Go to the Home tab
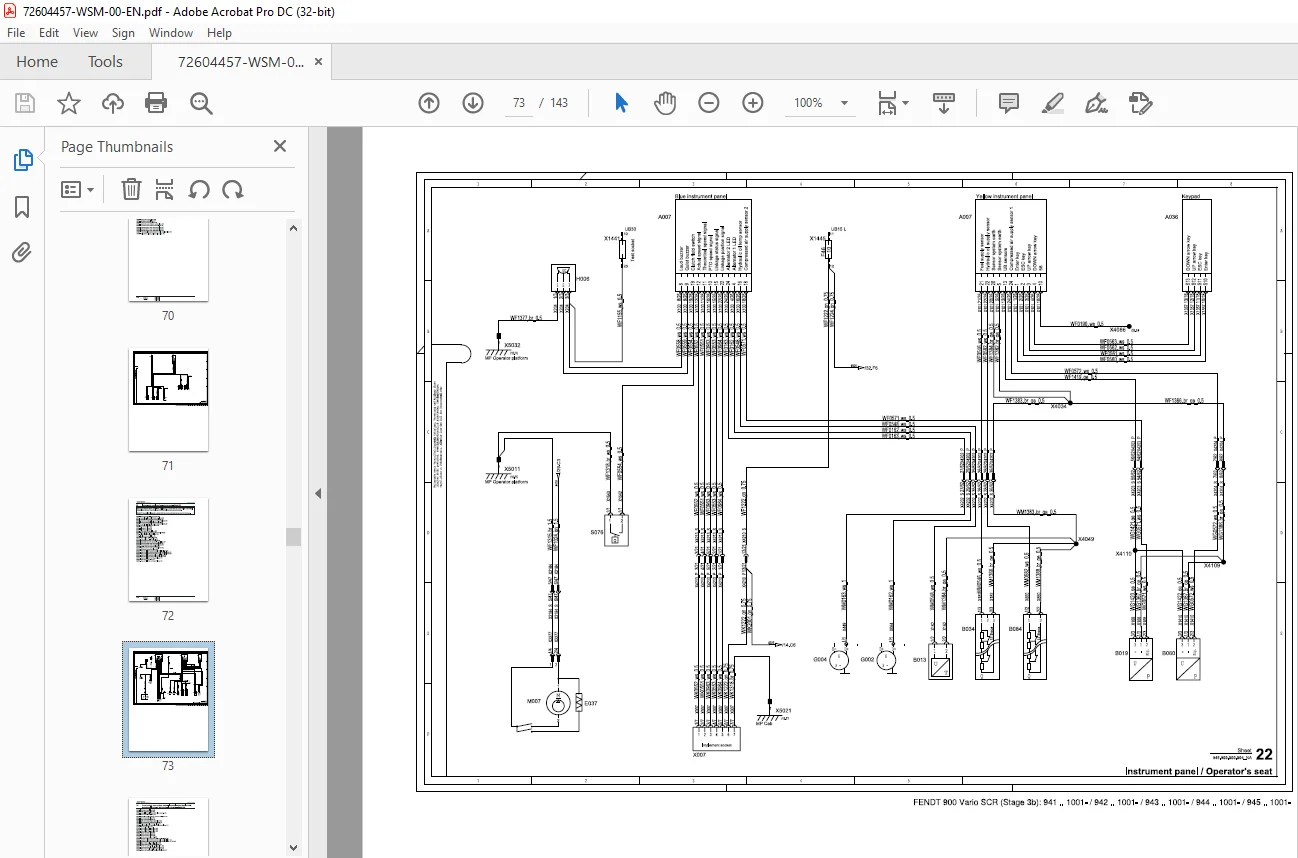The height and width of the screenshot is (858, 1298). click(x=37, y=62)
